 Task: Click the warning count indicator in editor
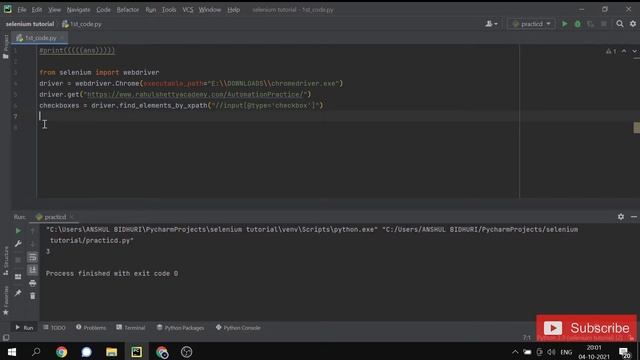point(611,51)
